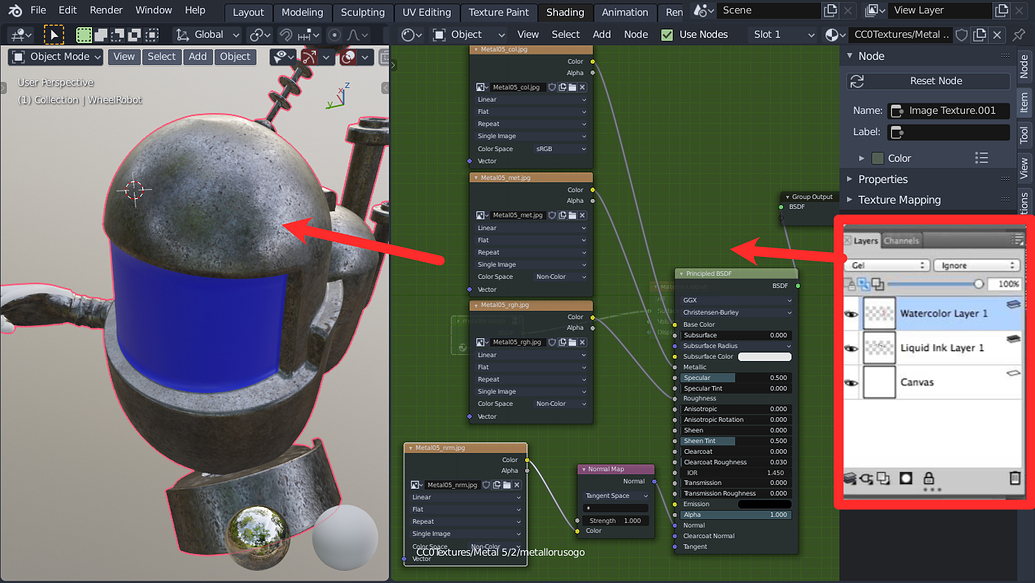Open the Object shader type dropdown
The width and height of the screenshot is (1035, 583).
click(x=469, y=34)
